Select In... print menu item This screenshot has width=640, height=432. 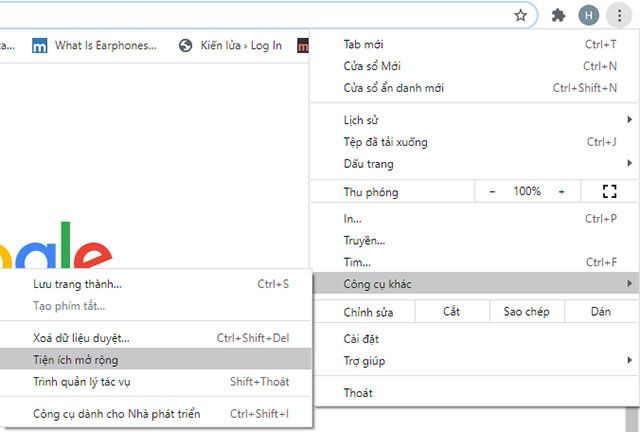point(474,219)
